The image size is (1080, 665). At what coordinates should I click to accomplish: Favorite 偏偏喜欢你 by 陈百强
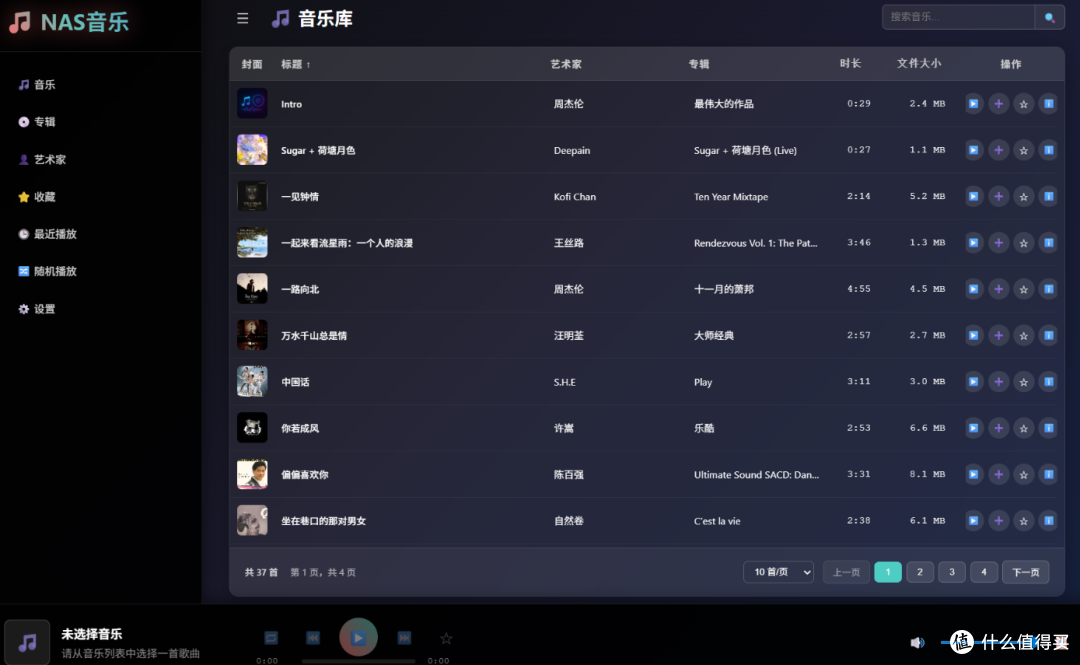[x=1024, y=474]
